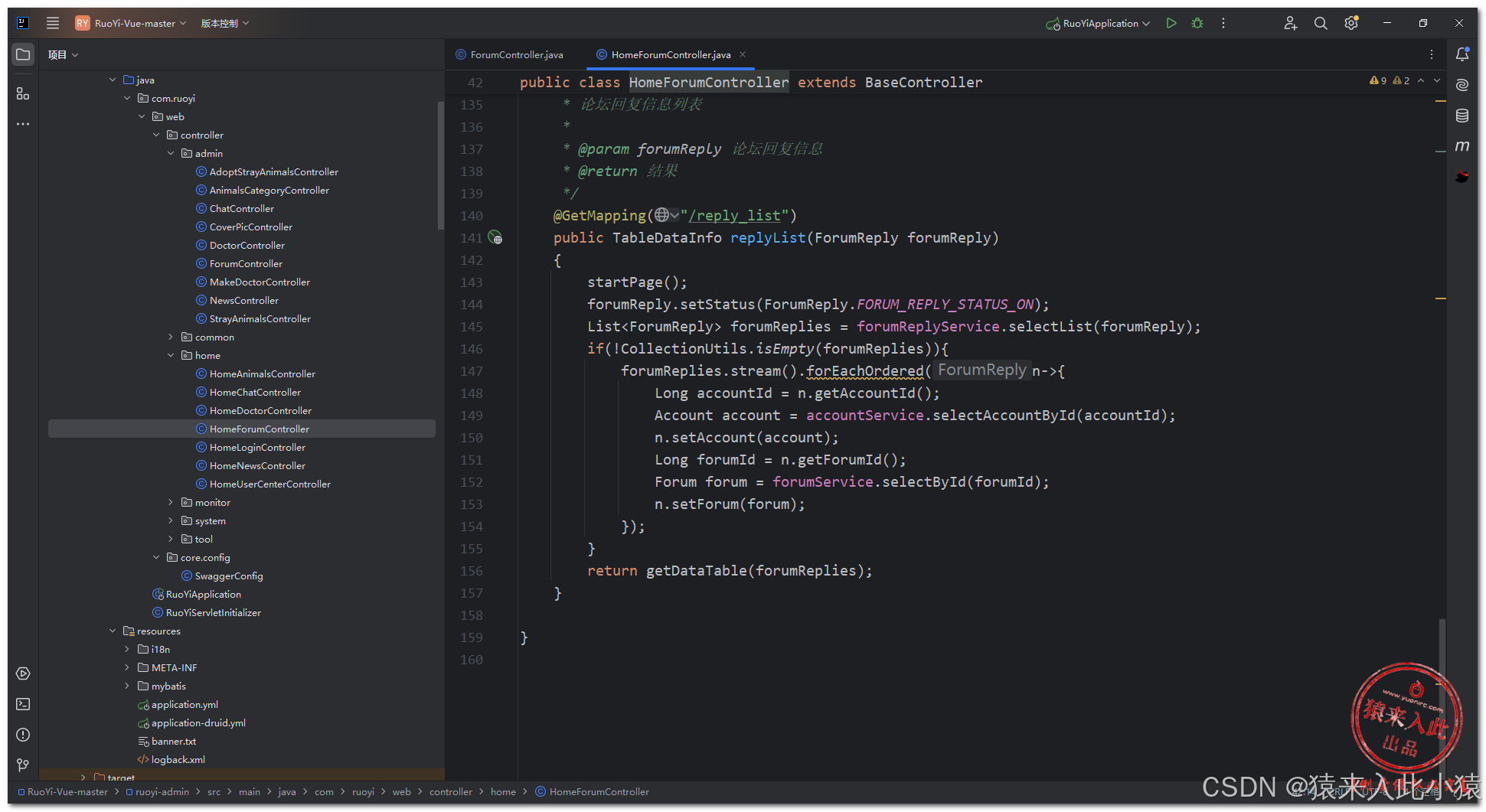Image resolution: width=1486 pixels, height=812 pixels.
Task: Jump to next highlighted error arrow
Action: tap(1437, 80)
